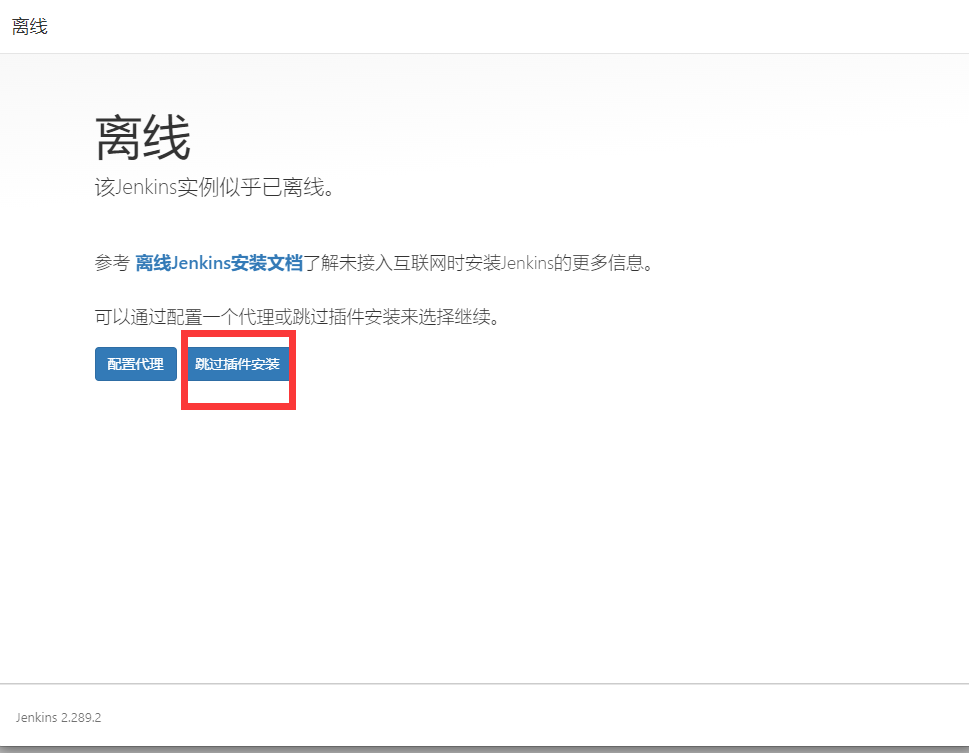Select the Jenkins 2.289.2 version text

click(x=59, y=717)
